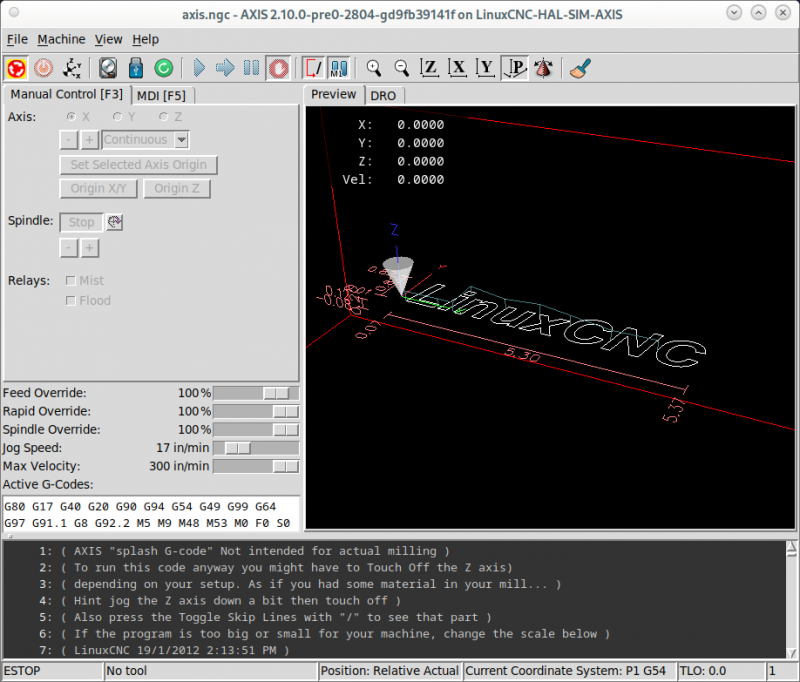The image size is (800, 682).
Task: Click the Jog Speed slider
Action: coord(256,448)
